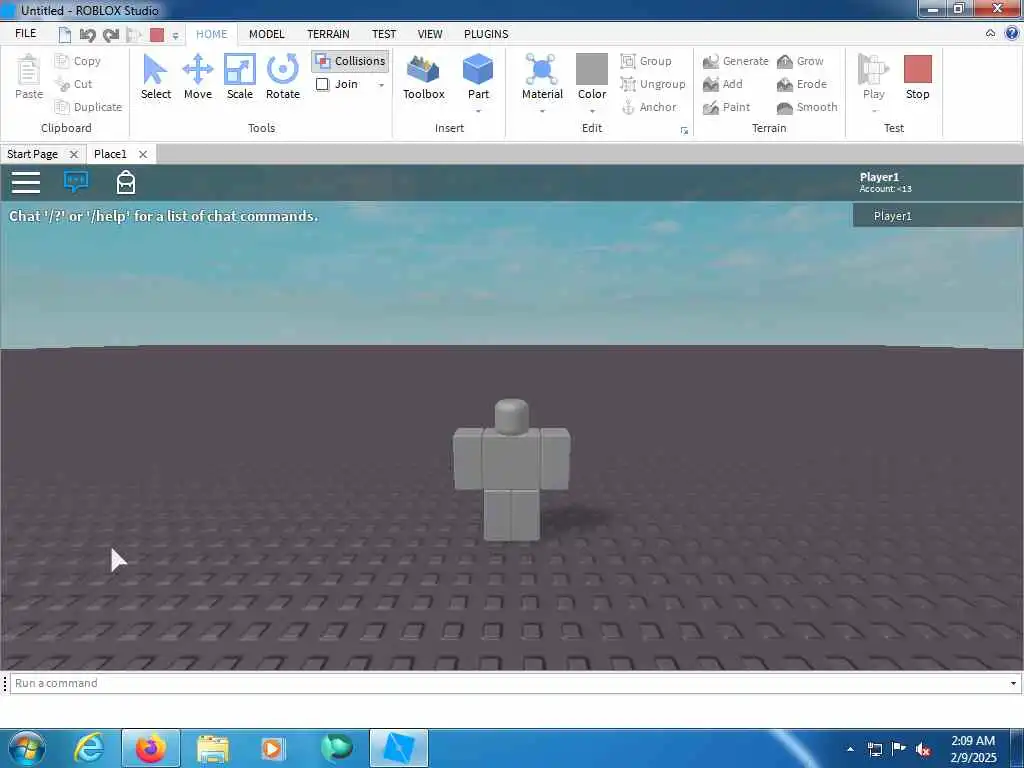Expand the Part dropdown arrow
The height and width of the screenshot is (768, 1024).
click(478, 111)
